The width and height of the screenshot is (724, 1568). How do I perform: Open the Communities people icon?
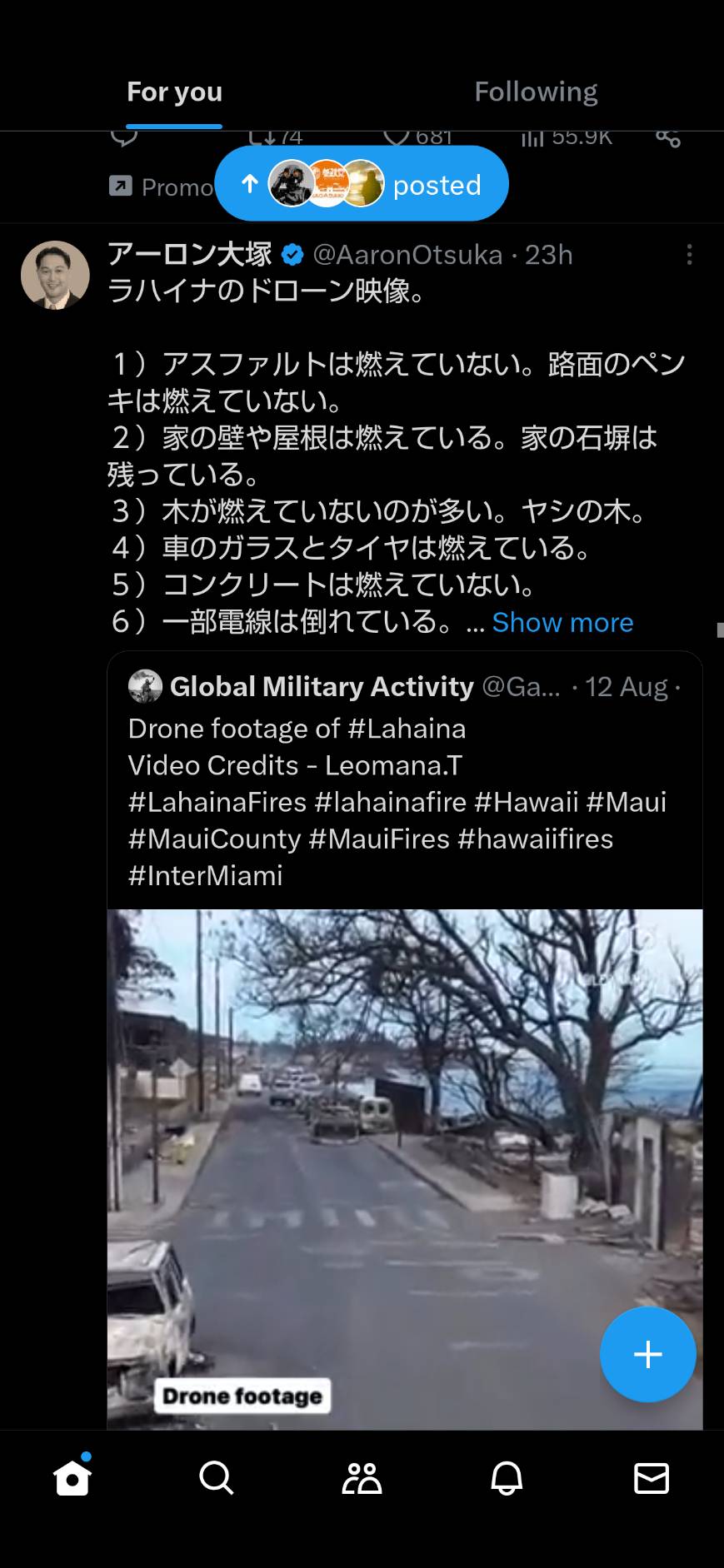tap(362, 1478)
